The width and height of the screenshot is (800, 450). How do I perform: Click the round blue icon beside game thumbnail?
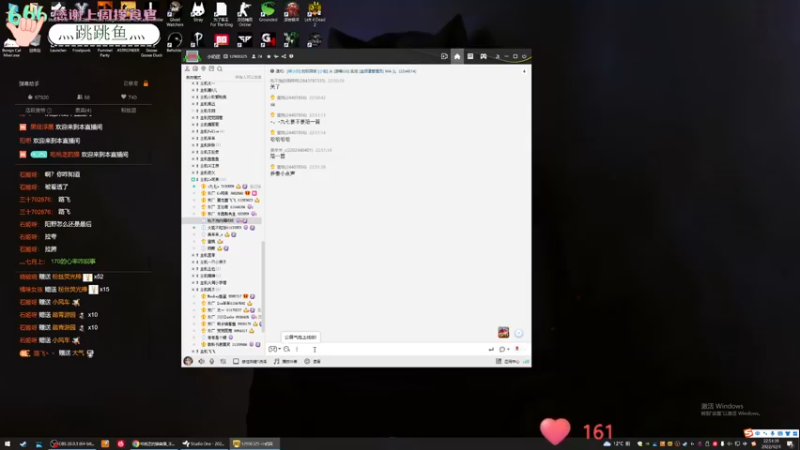click(x=518, y=333)
